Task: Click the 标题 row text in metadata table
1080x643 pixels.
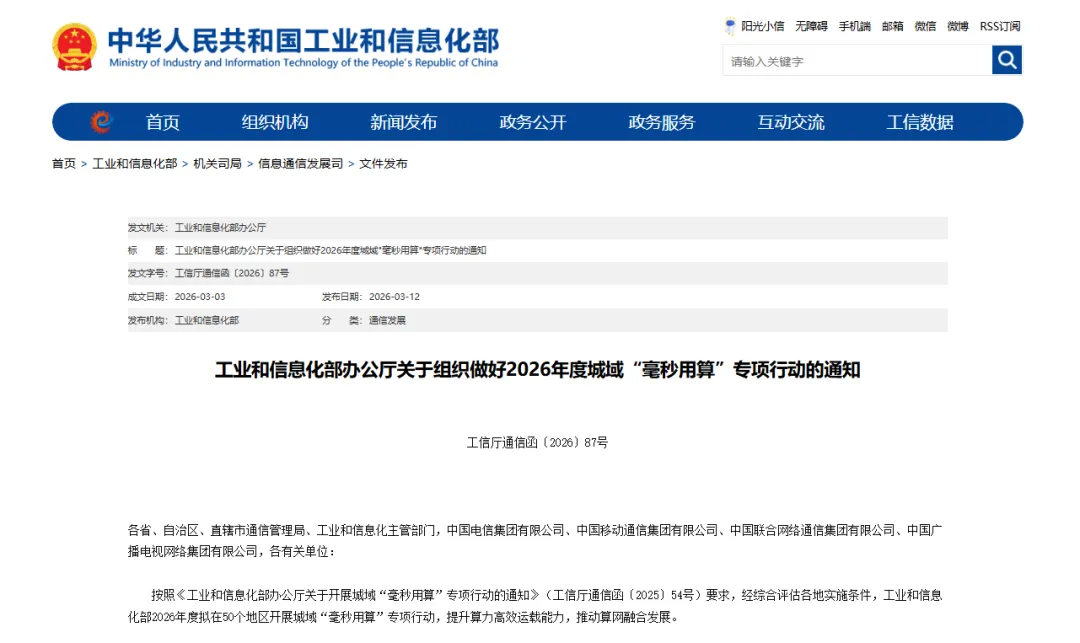Action: [331, 251]
